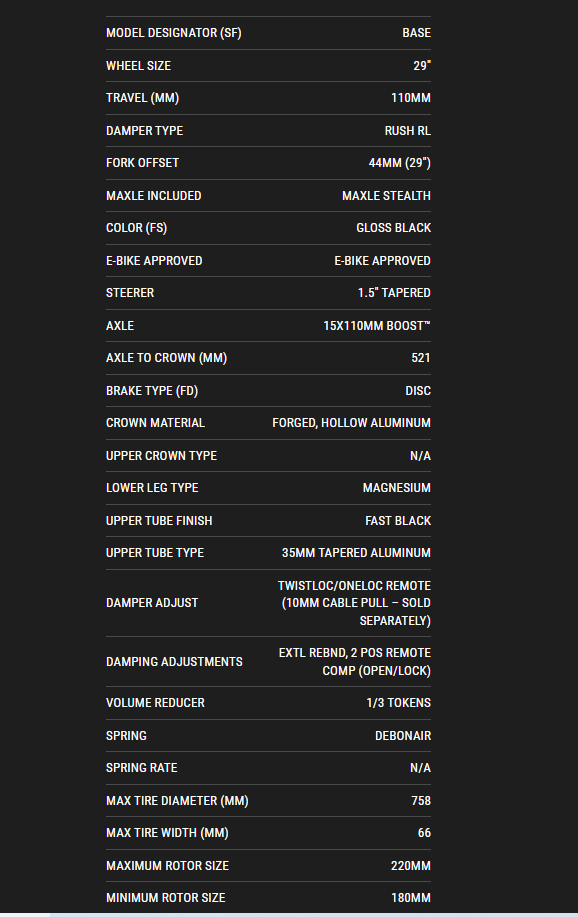
Task: Click the RUSH RL damper type value
Action: 408,130
